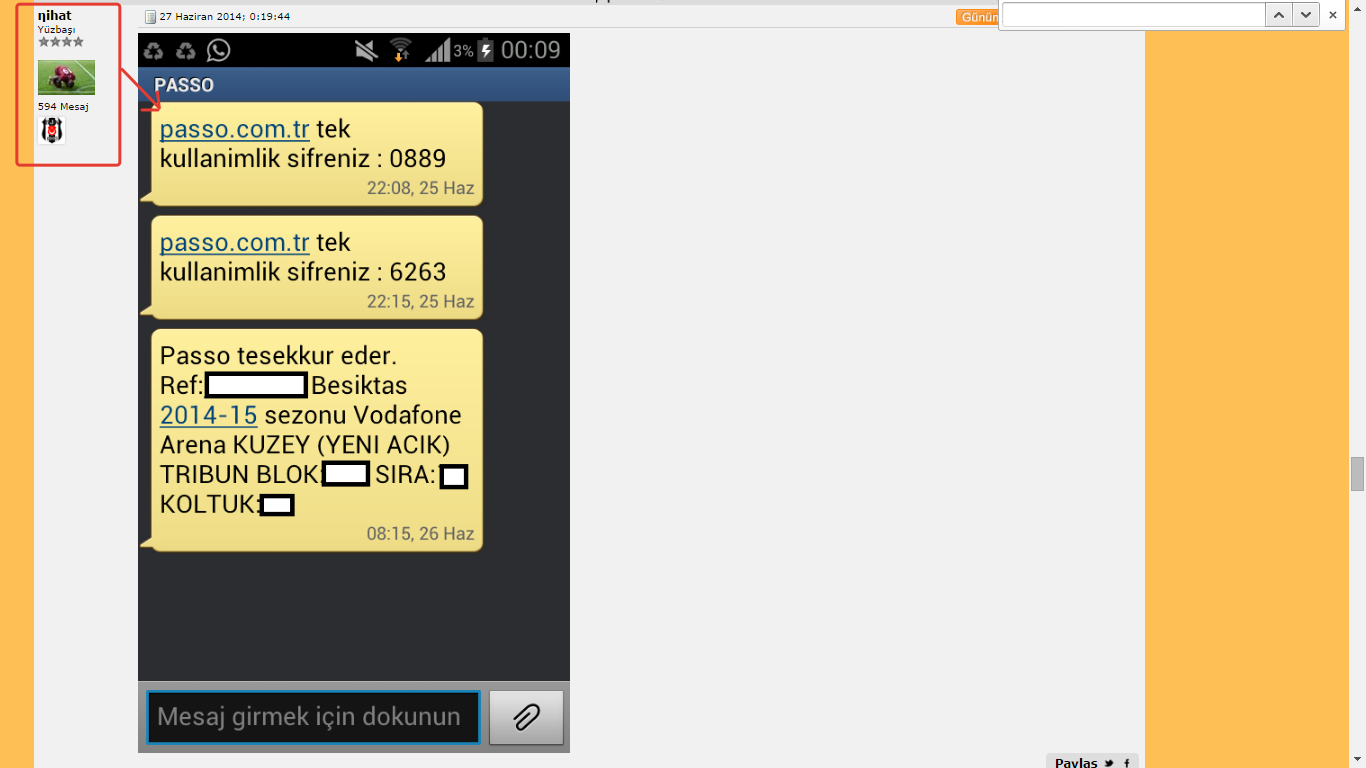This screenshot has width=1366, height=768.
Task: Click the battery charging icon
Action: [486, 50]
